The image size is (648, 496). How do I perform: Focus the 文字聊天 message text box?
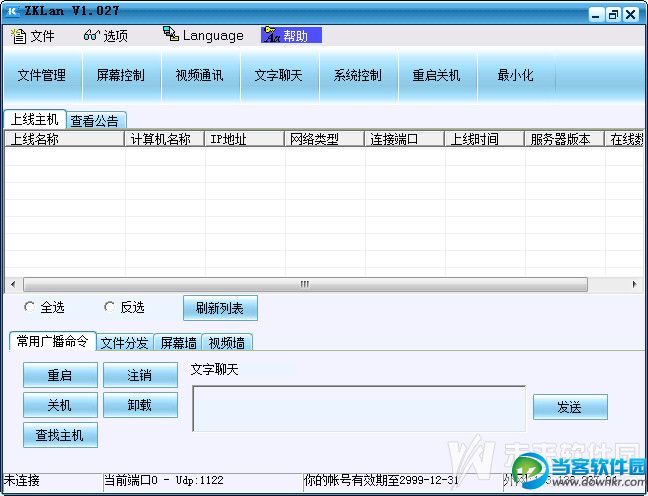[x=359, y=408]
